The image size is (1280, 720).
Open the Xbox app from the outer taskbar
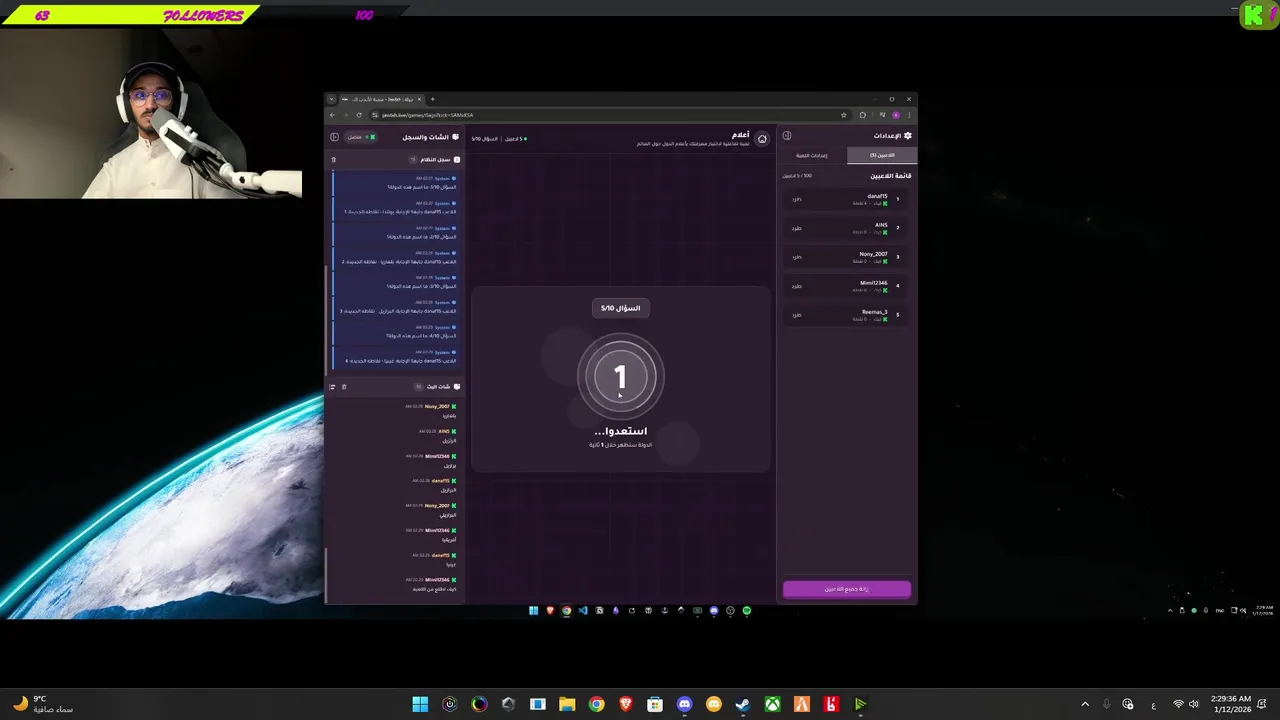pyautogui.click(x=772, y=704)
